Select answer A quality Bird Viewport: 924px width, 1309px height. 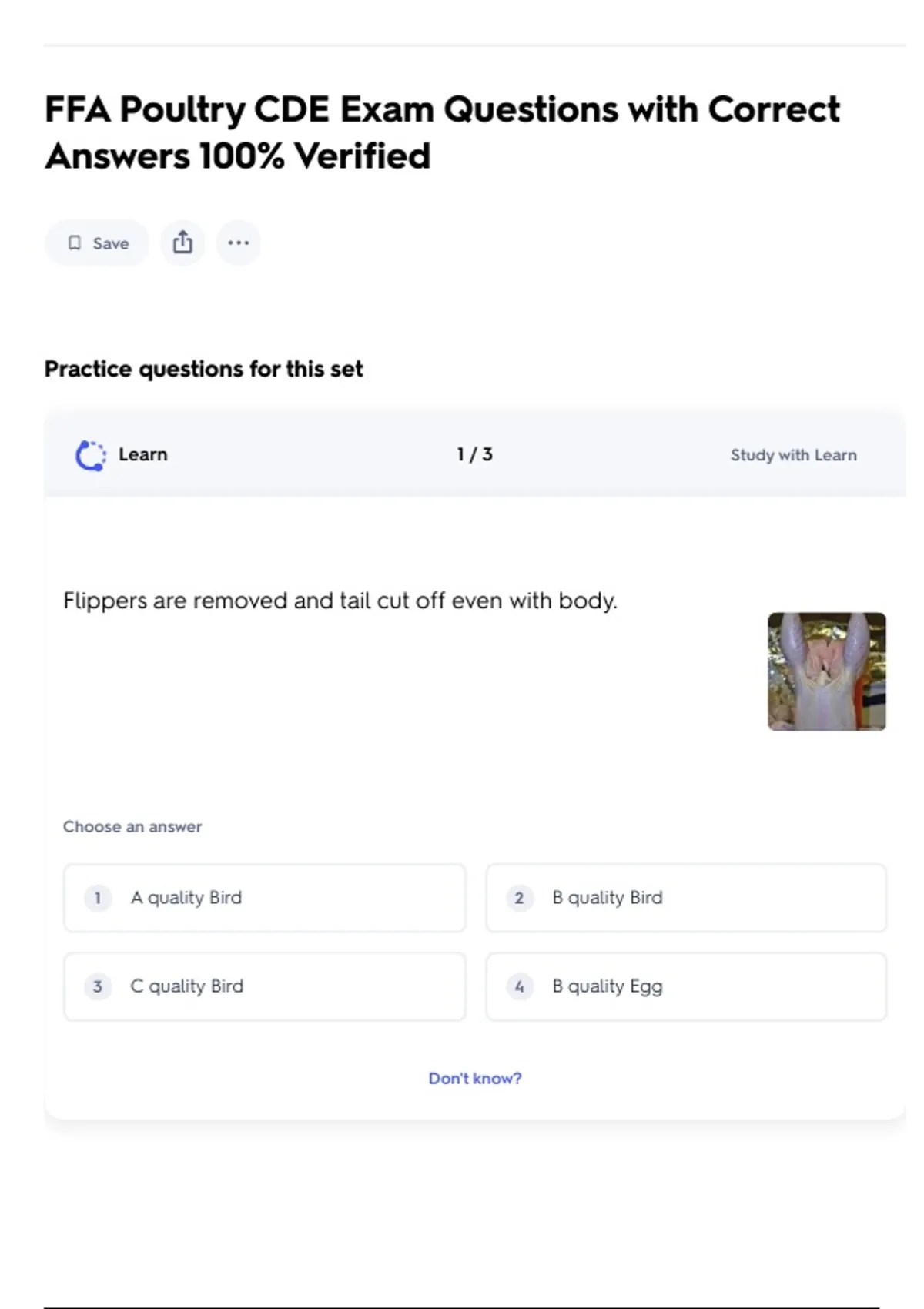(264, 898)
